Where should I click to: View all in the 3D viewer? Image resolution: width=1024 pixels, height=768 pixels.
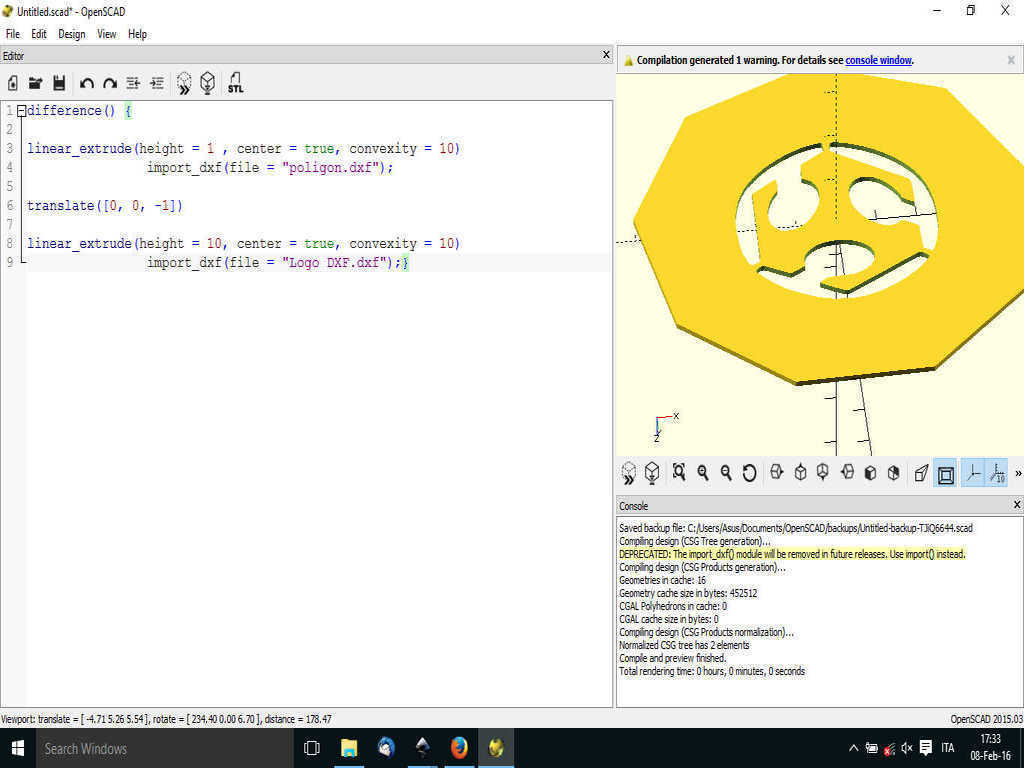coord(679,472)
